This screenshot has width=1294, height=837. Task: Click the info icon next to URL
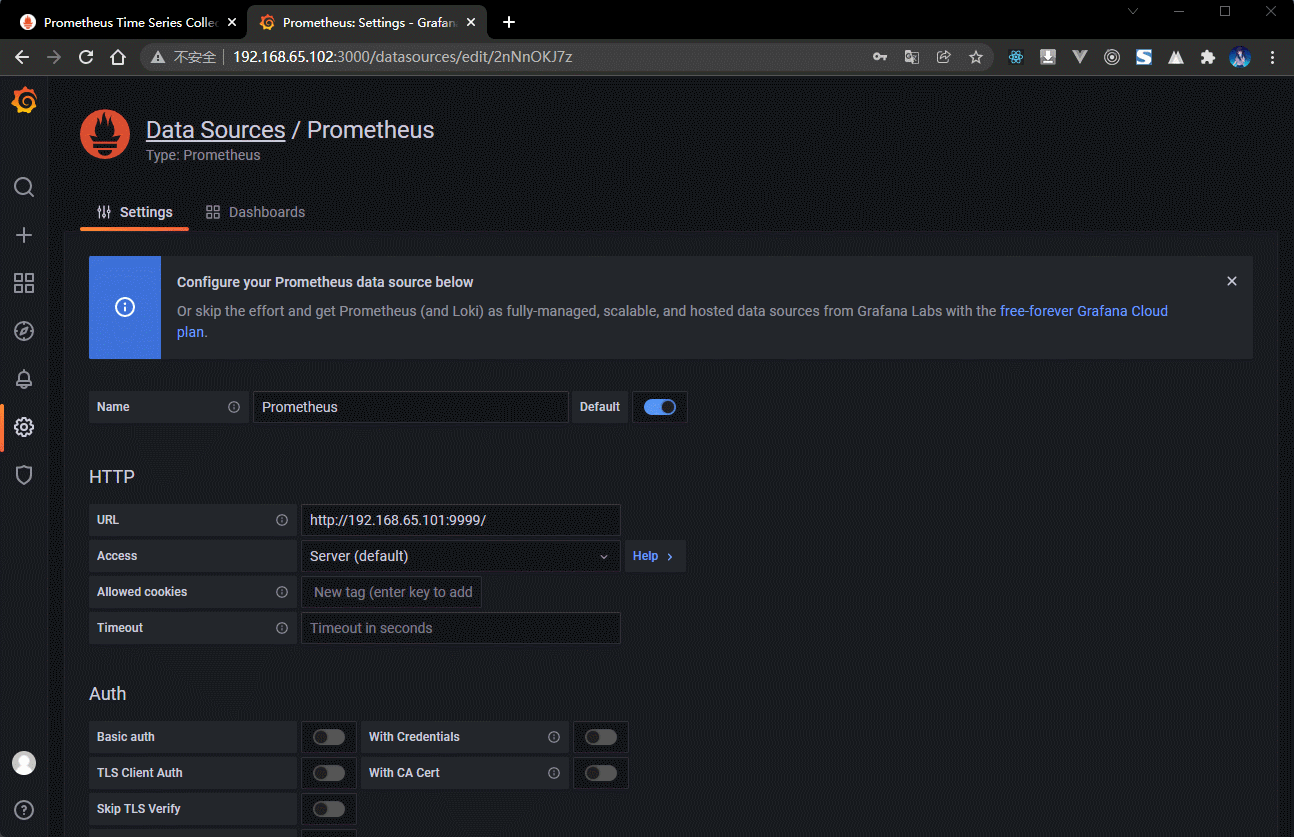(x=282, y=520)
